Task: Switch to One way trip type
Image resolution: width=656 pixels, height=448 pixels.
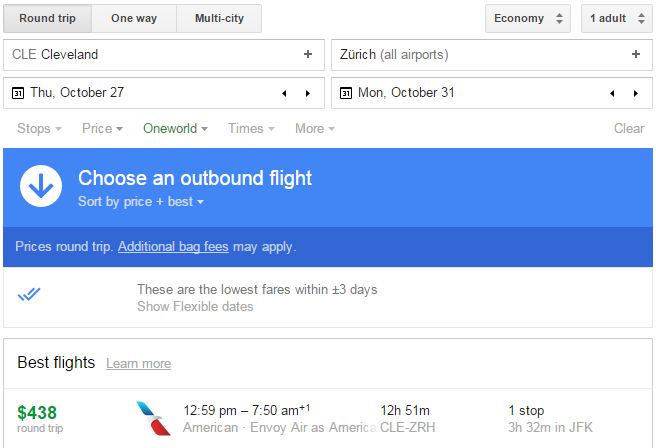Action: (133, 18)
